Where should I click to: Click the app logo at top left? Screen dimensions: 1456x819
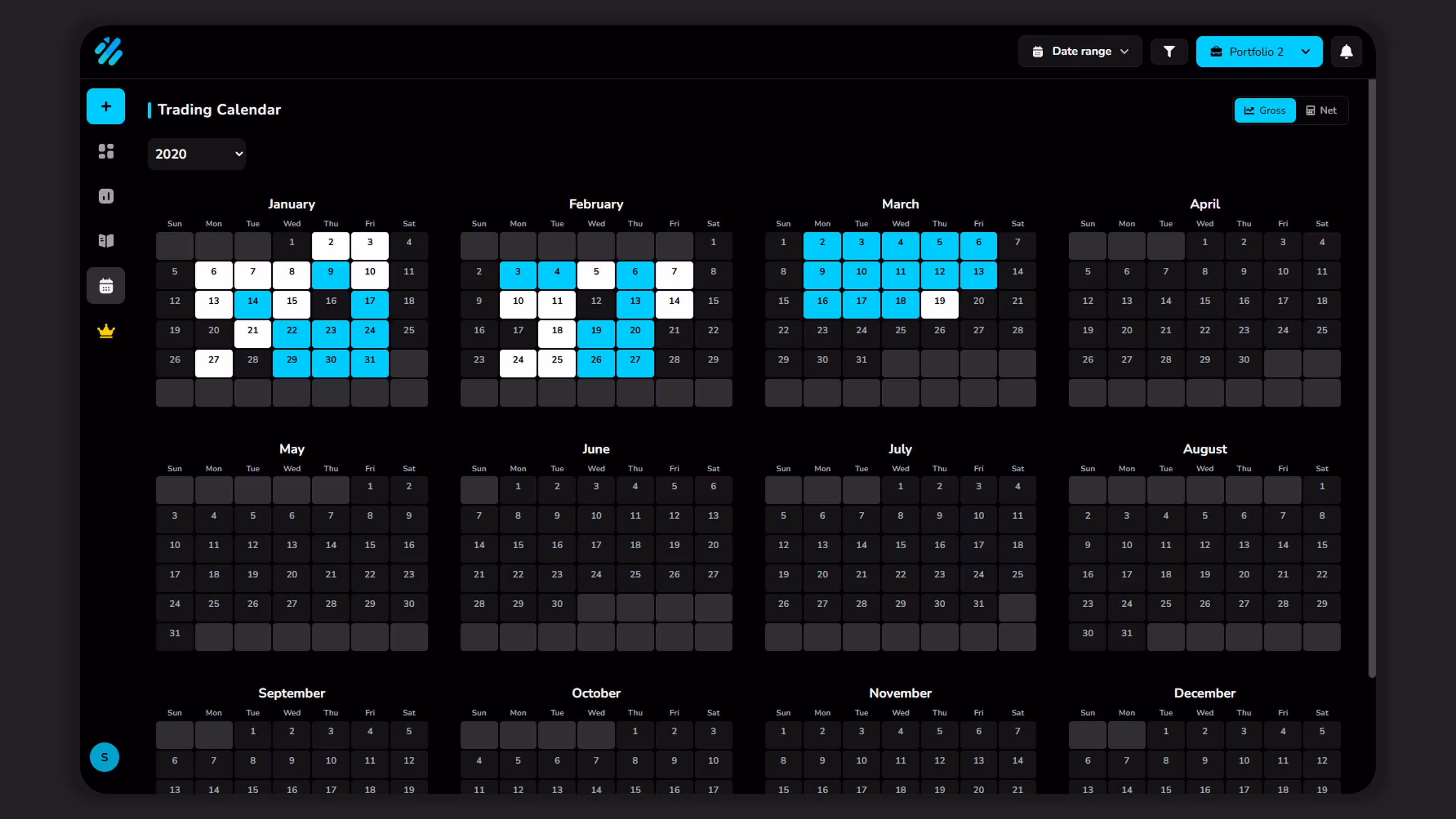tap(108, 52)
